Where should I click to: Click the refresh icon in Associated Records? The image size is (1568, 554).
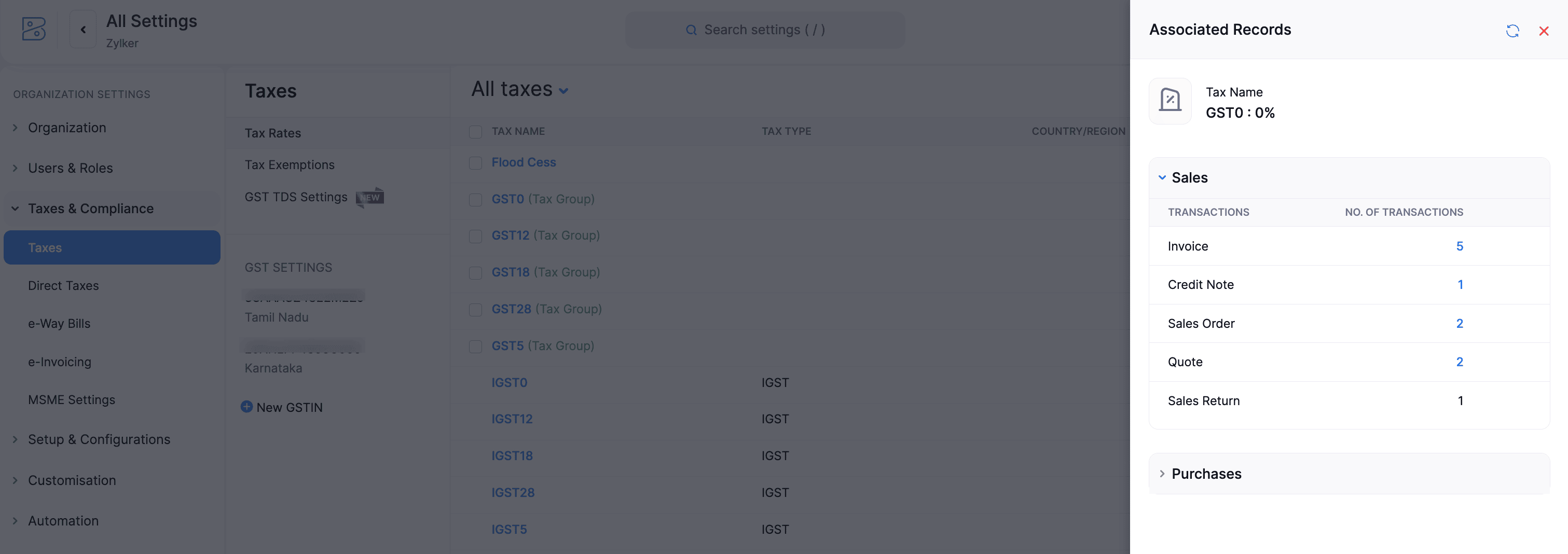1512,31
